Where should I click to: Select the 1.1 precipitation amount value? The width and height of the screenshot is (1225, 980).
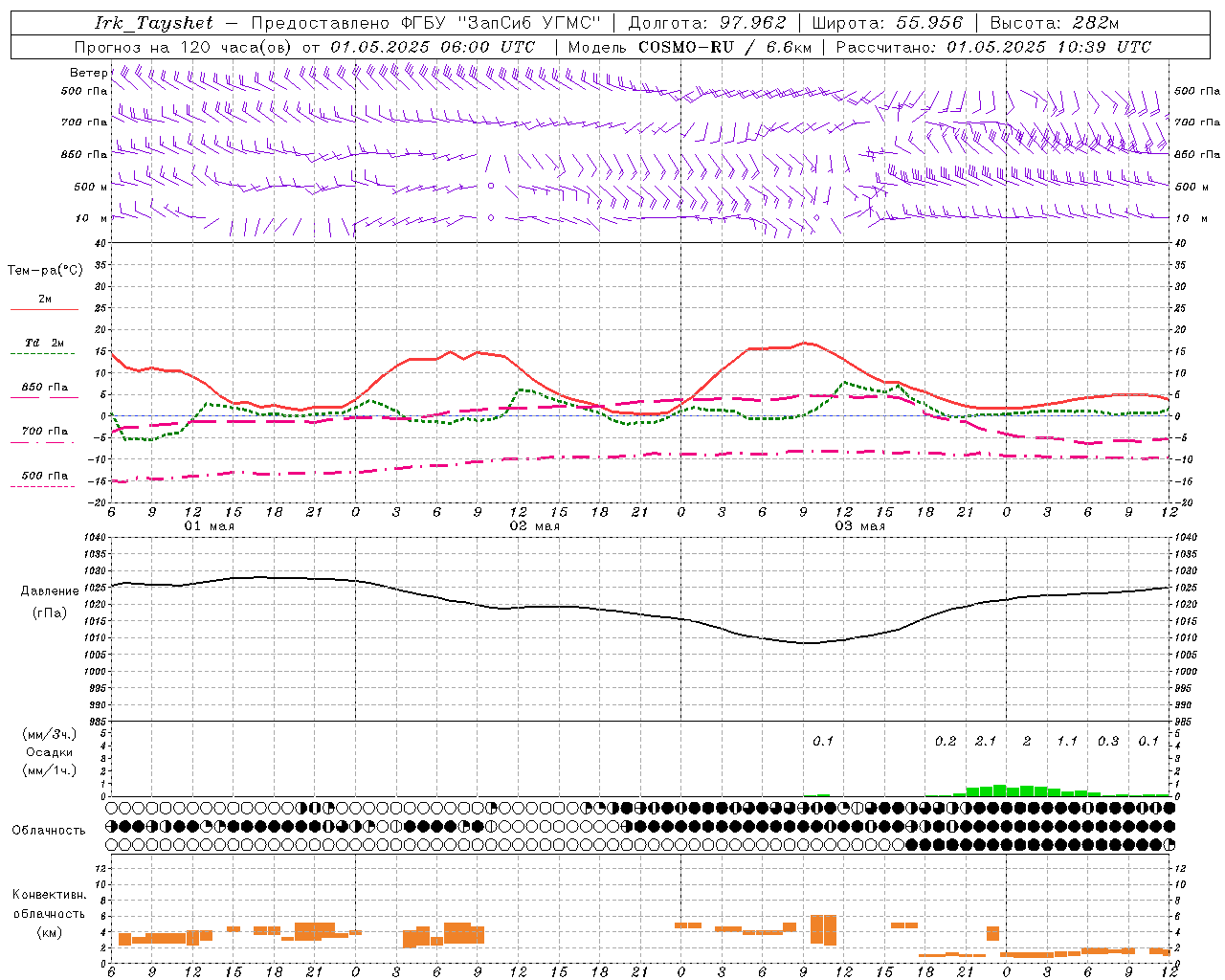pyautogui.click(x=1067, y=742)
